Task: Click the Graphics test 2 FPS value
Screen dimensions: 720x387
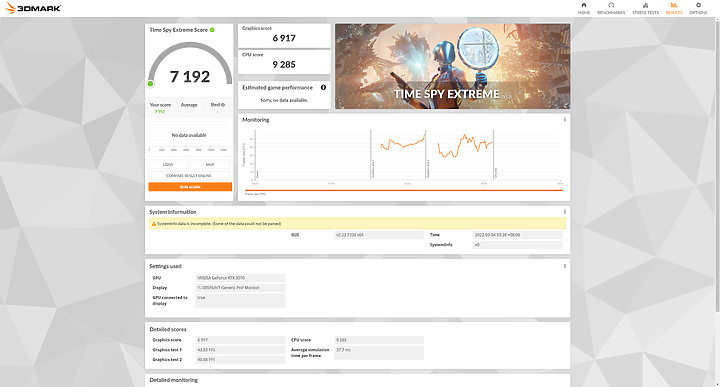Action: [x=240, y=359]
